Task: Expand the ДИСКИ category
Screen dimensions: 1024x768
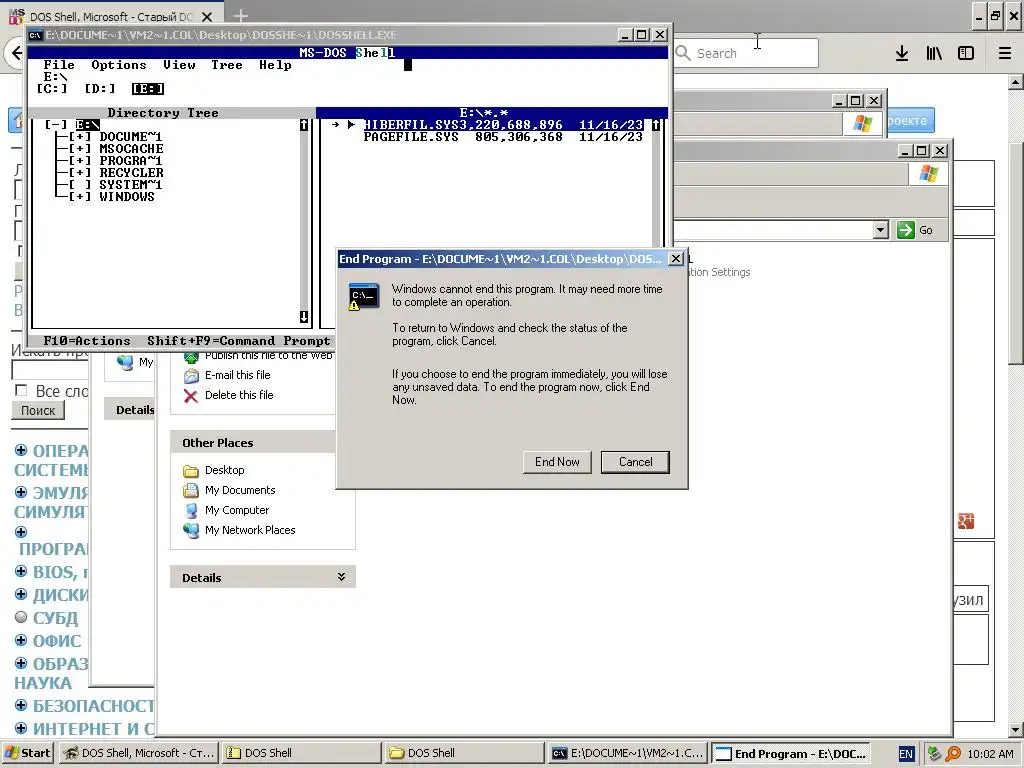Action: coord(21,594)
